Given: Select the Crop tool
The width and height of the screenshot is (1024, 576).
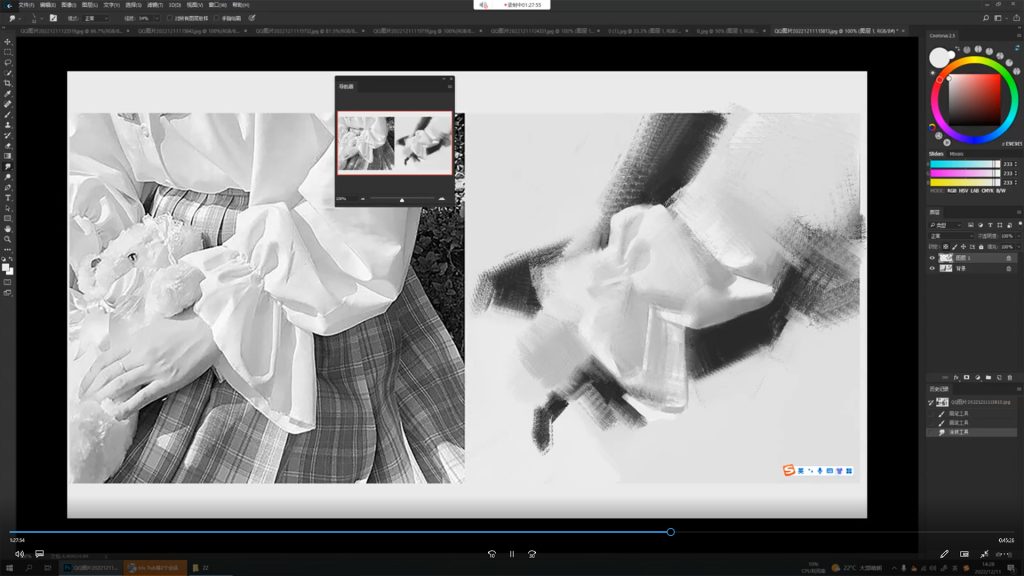Looking at the screenshot, I should 8,83.
